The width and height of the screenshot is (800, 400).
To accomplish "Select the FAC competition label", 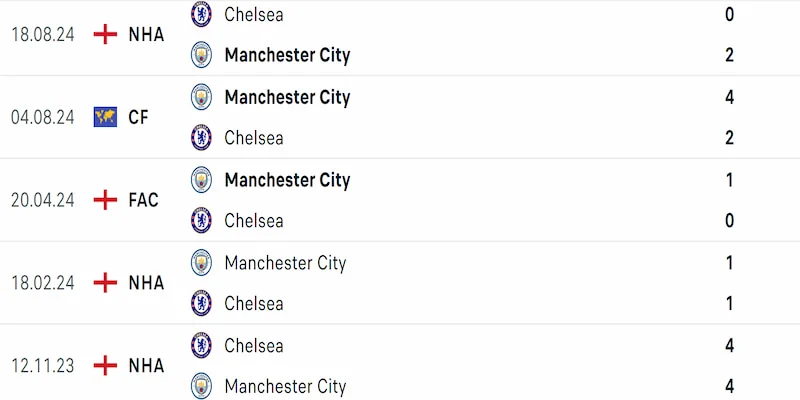I will point(143,200).
